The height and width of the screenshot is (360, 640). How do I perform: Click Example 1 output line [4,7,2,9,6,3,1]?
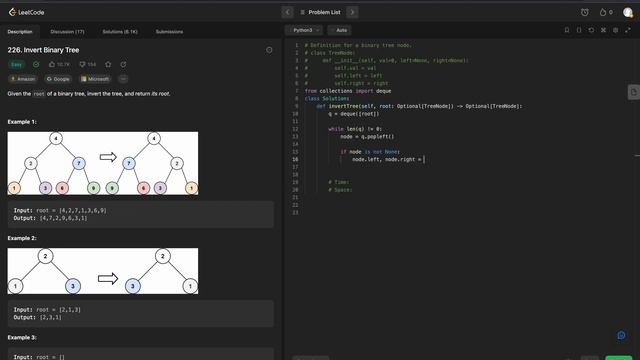(50, 218)
